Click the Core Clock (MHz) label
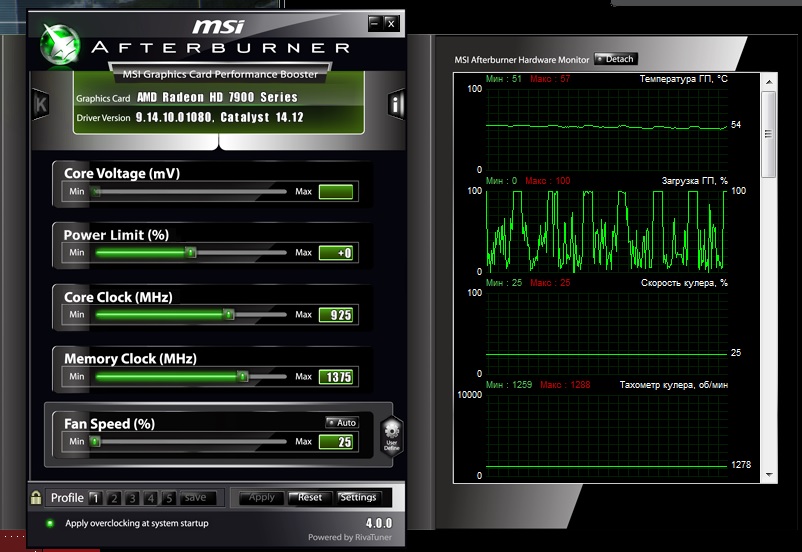This screenshot has width=802, height=552. tap(118, 297)
